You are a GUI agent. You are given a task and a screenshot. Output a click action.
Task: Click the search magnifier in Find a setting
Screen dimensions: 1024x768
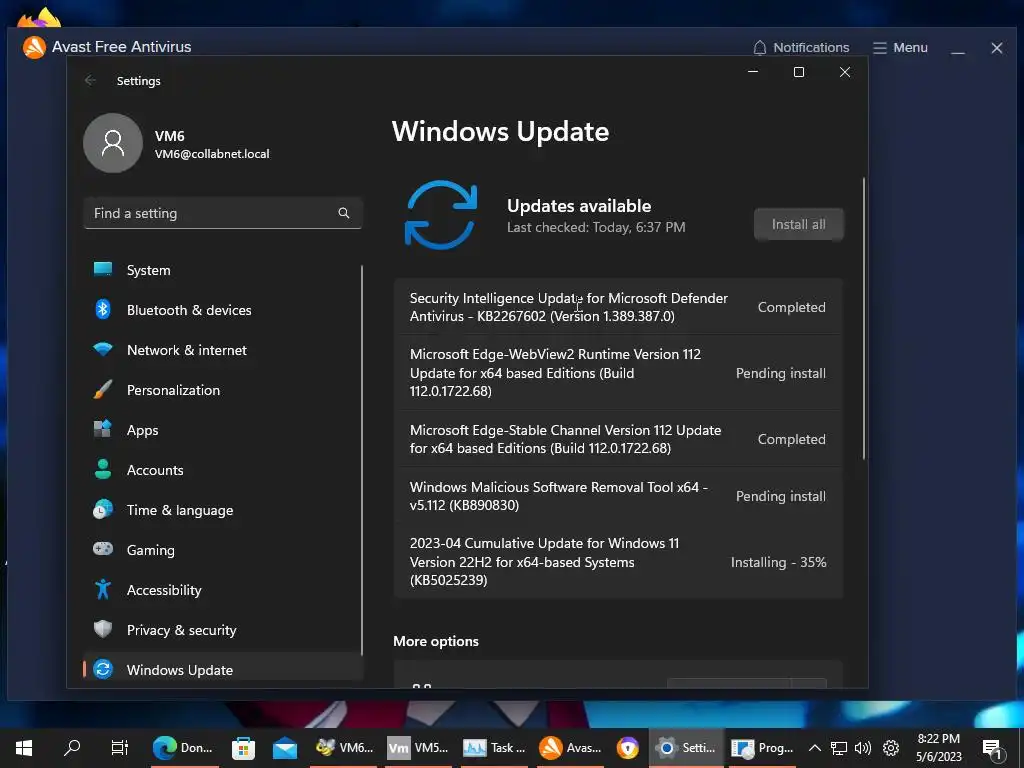coord(344,213)
